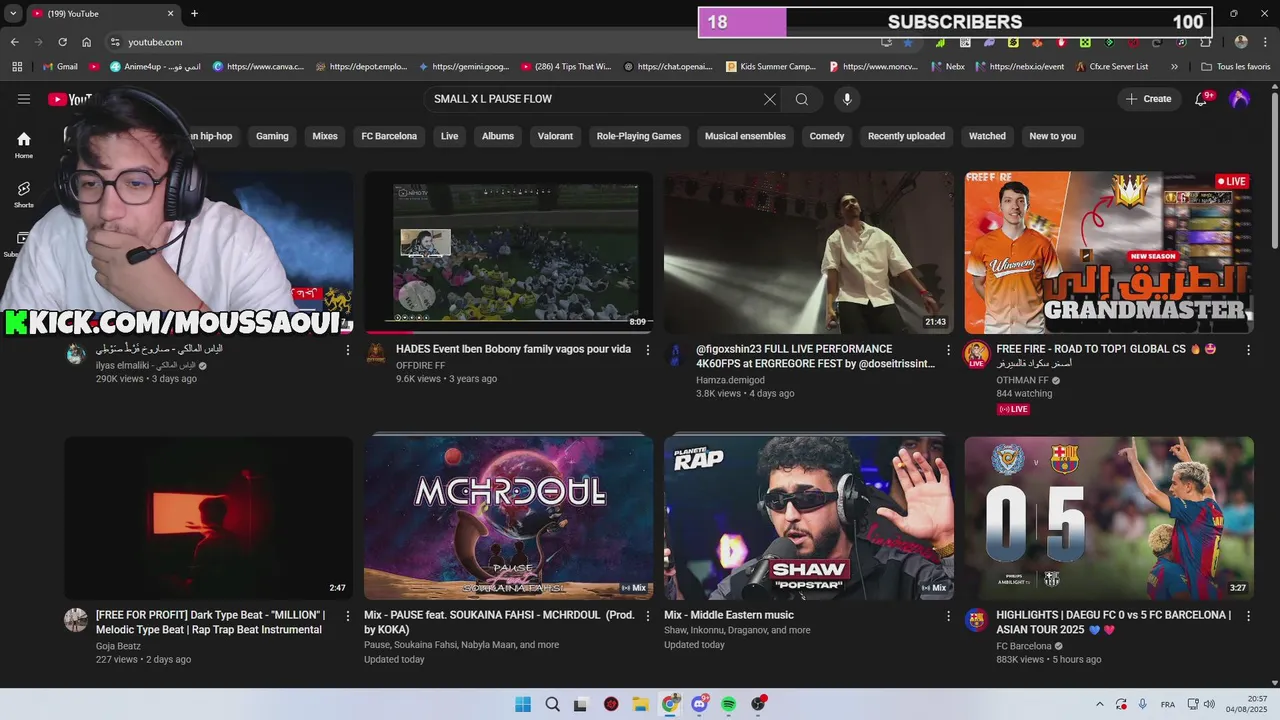The width and height of the screenshot is (1280, 720).
Task: Open the Tous les favoris folder
Action: [1236, 67]
